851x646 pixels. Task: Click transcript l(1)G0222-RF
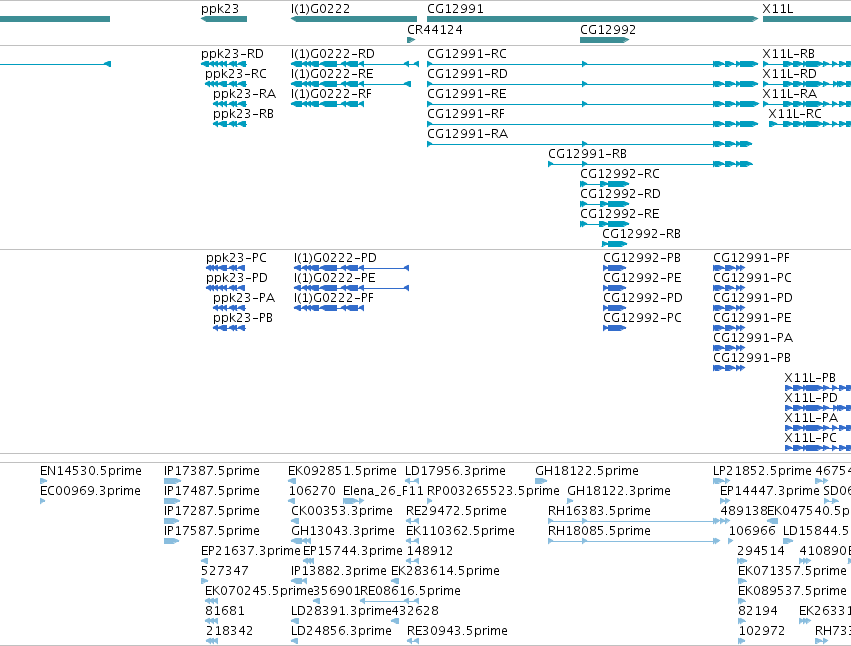click(332, 94)
